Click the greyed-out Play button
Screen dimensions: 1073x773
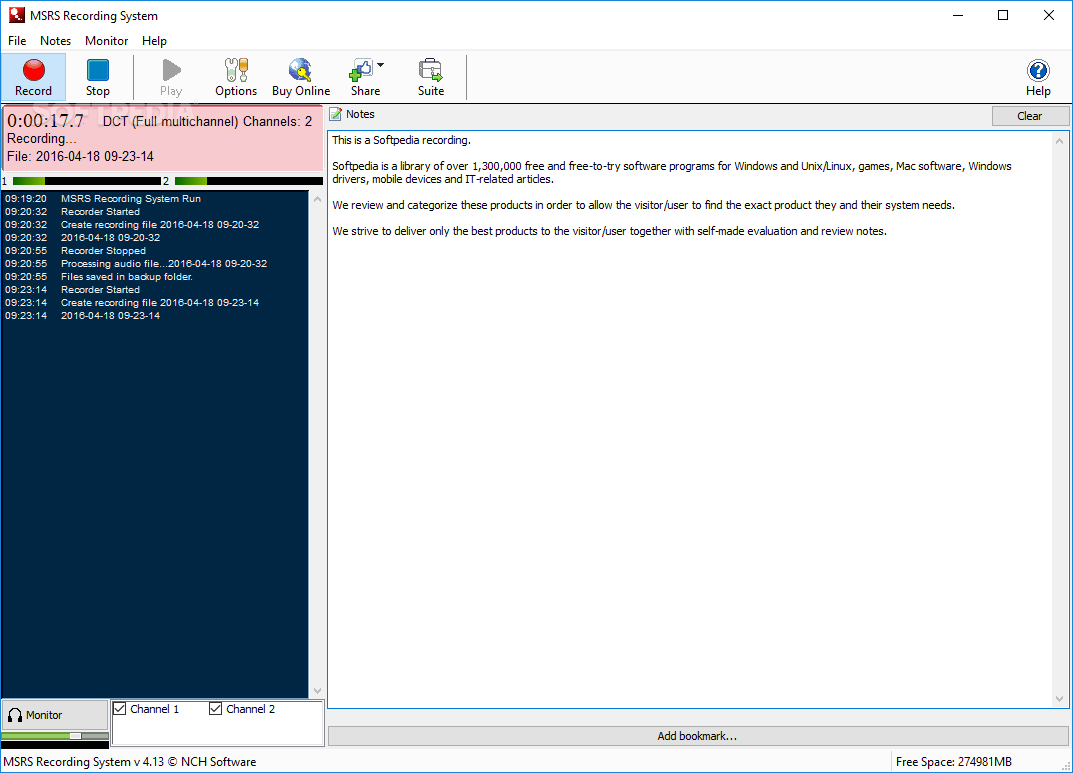[171, 77]
